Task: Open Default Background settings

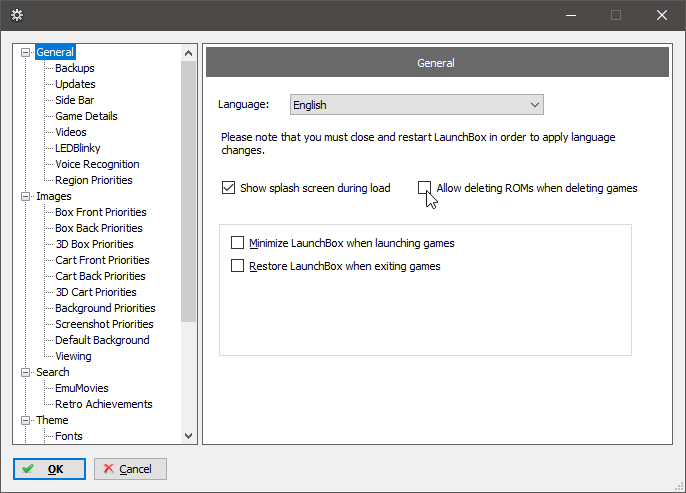Action: point(102,340)
